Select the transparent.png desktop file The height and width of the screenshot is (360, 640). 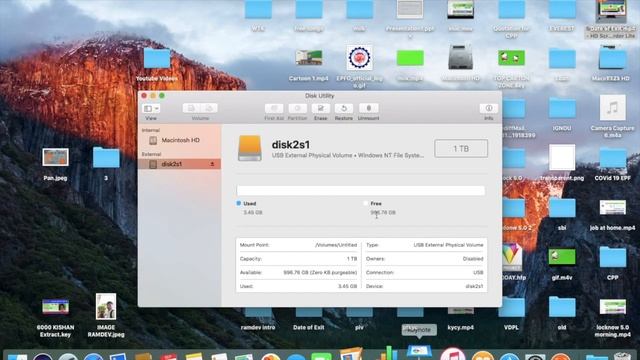562,158
